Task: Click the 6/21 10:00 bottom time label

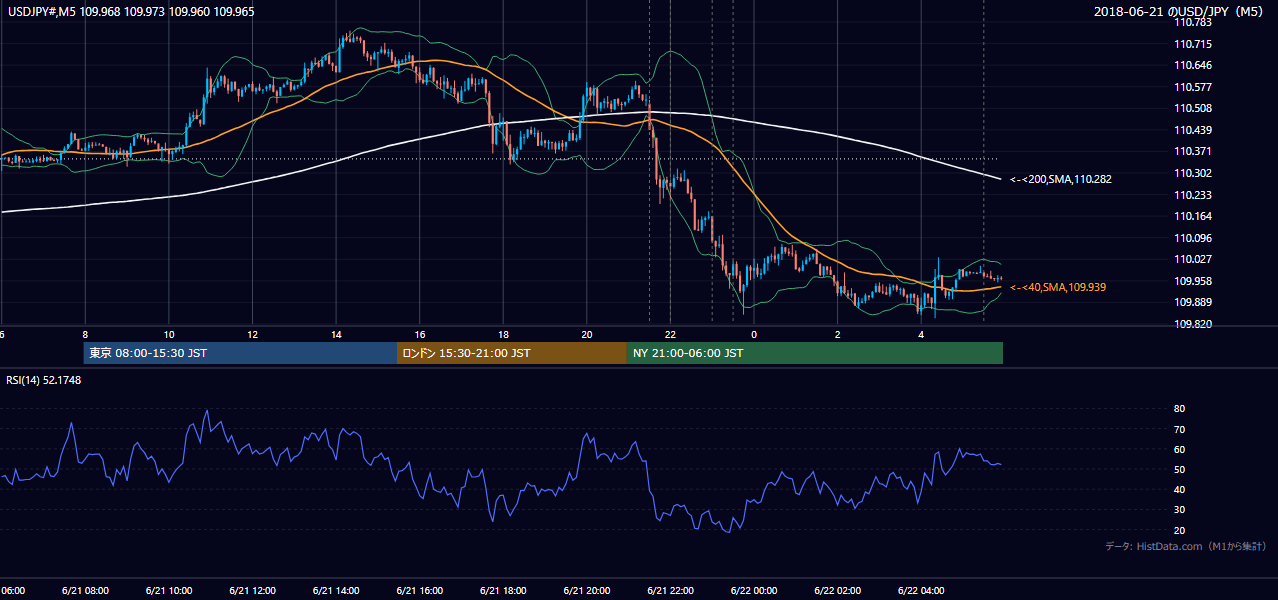Action: 169,590
